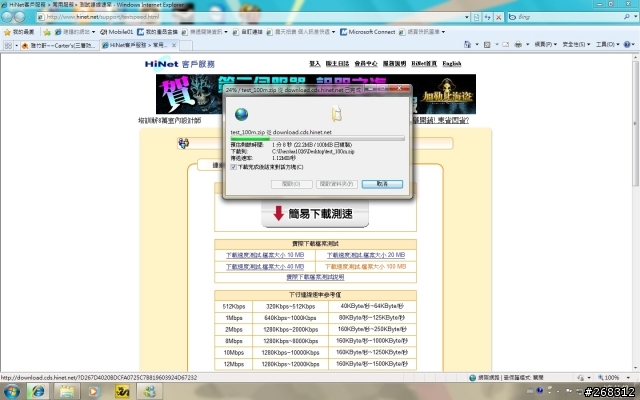Viewport: 640px width, 400px height.
Task: Click the 10 MB download speed test link
Action: point(265,255)
